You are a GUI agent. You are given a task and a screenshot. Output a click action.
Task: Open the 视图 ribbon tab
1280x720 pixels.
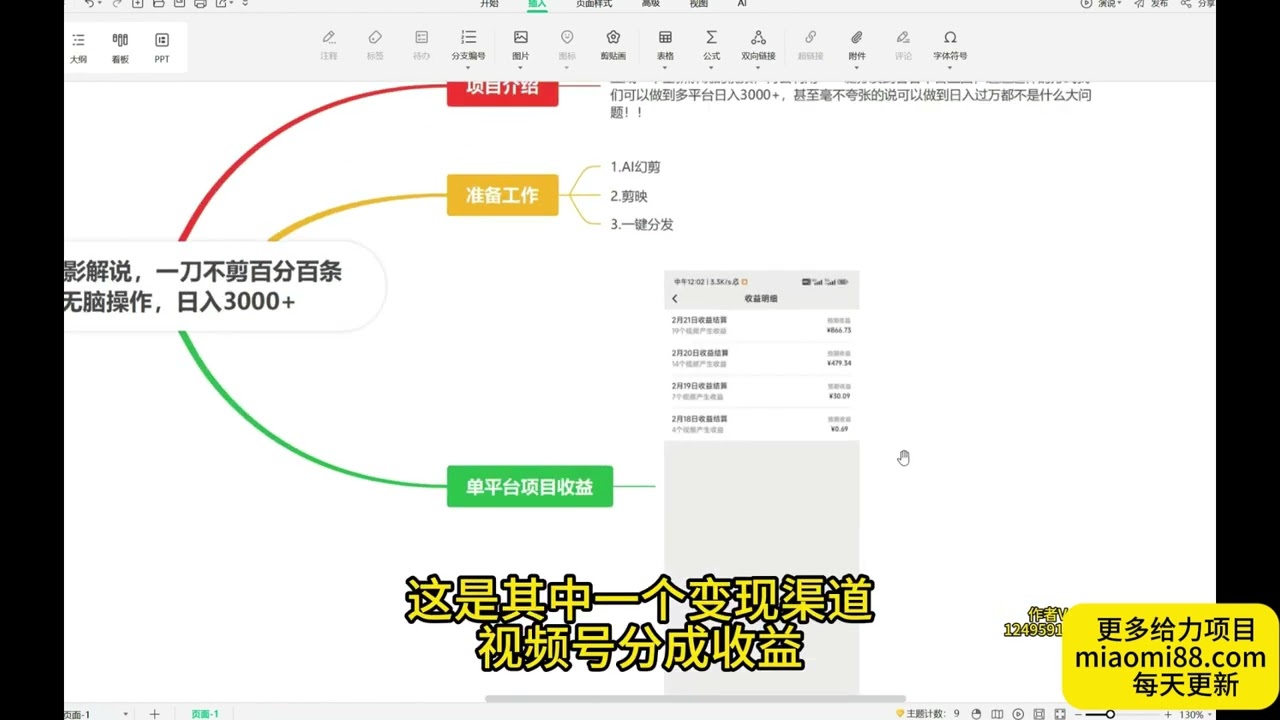pyautogui.click(x=699, y=4)
